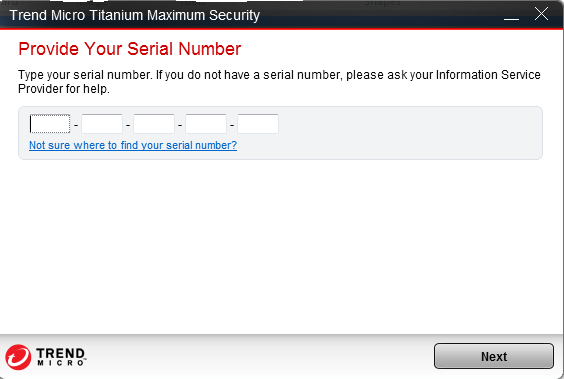Open 'Not sure where to find your serial number?' link

[x=133, y=145]
